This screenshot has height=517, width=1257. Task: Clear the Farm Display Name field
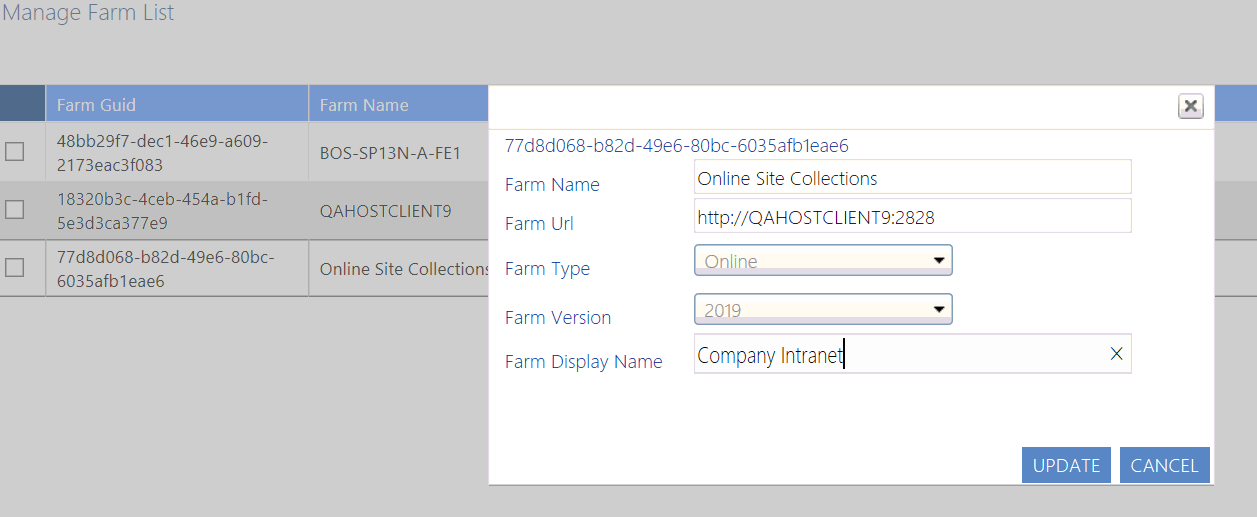[1116, 354]
